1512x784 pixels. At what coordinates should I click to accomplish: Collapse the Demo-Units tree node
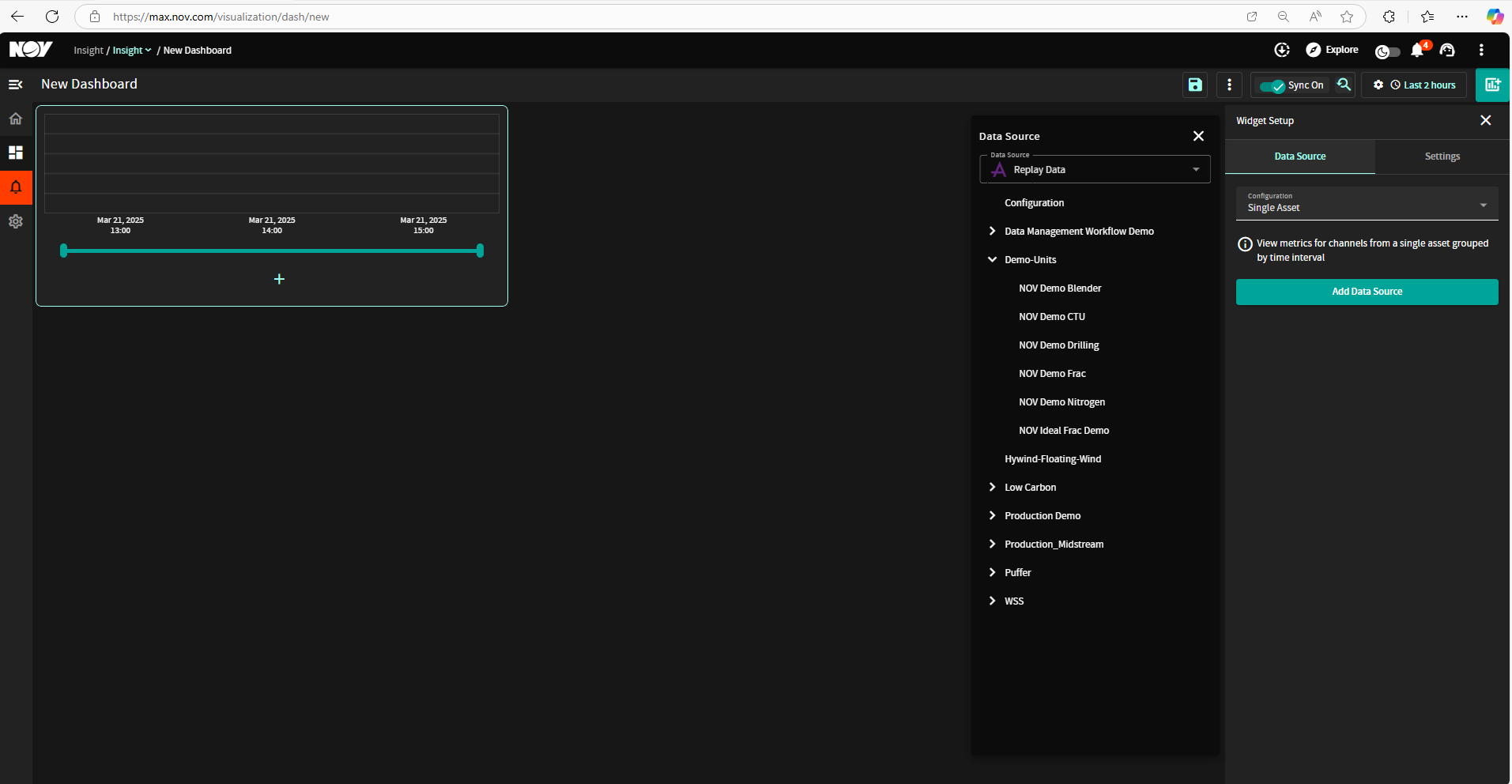pyautogui.click(x=992, y=259)
